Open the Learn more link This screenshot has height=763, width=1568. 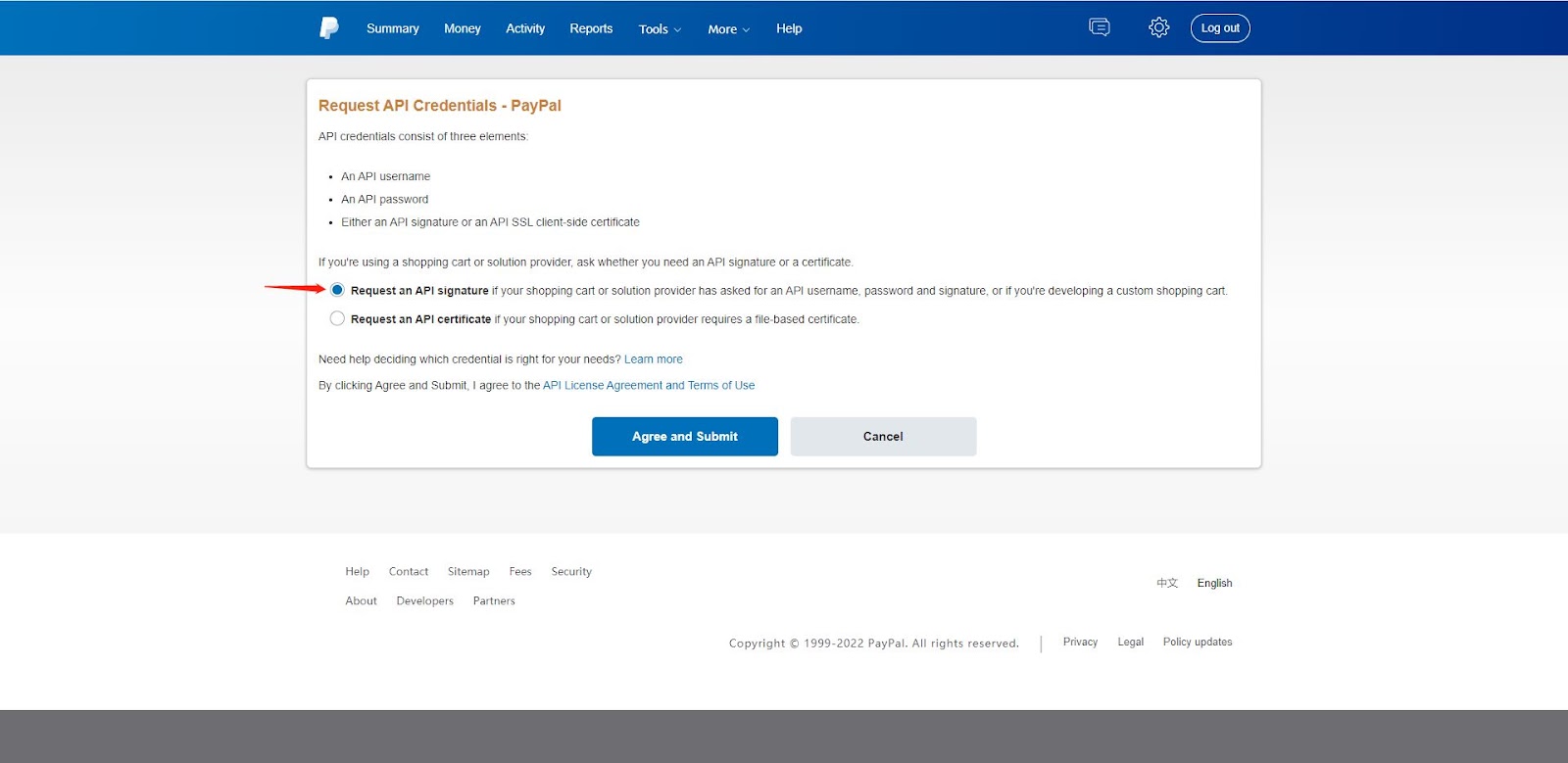click(x=654, y=359)
